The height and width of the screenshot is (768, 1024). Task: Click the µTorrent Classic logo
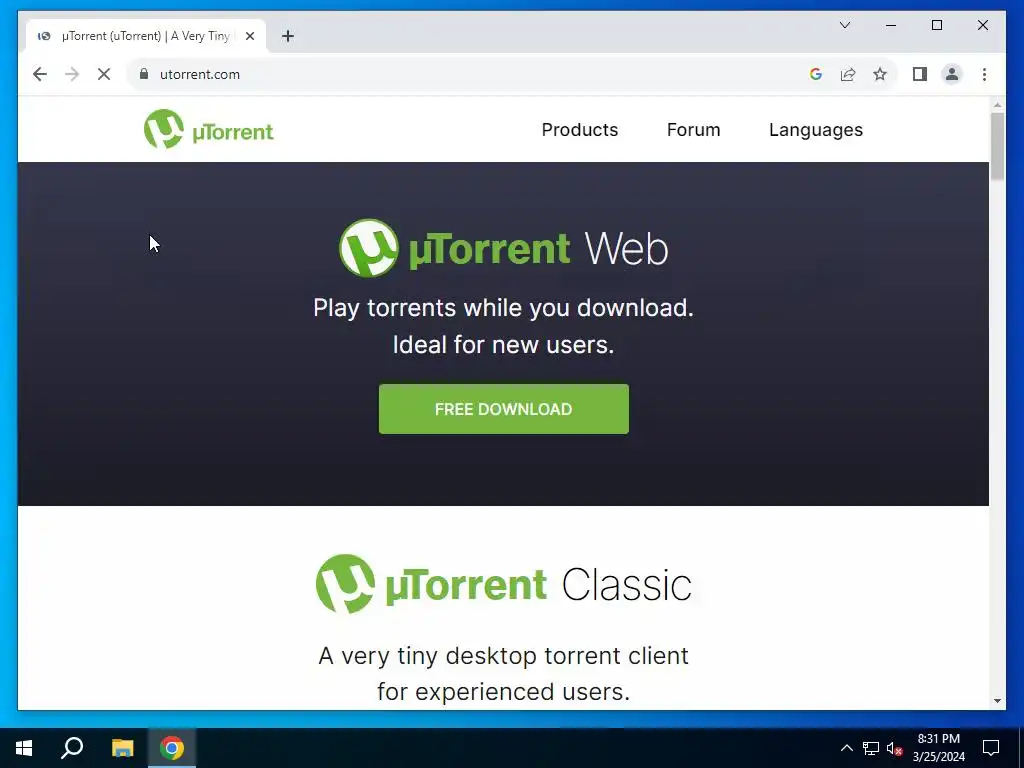coord(504,584)
